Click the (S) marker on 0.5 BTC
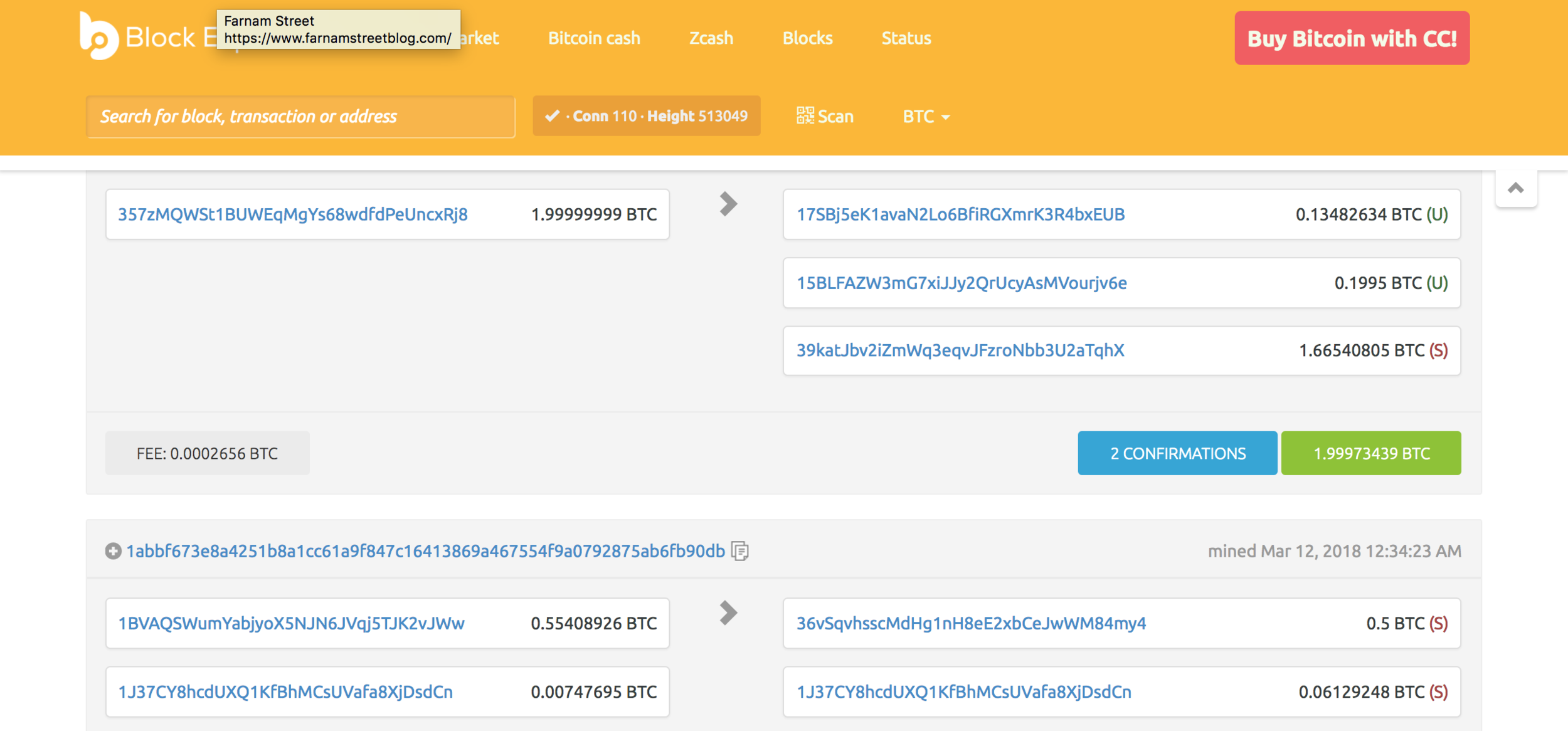The width and height of the screenshot is (1568, 731). click(x=1438, y=624)
